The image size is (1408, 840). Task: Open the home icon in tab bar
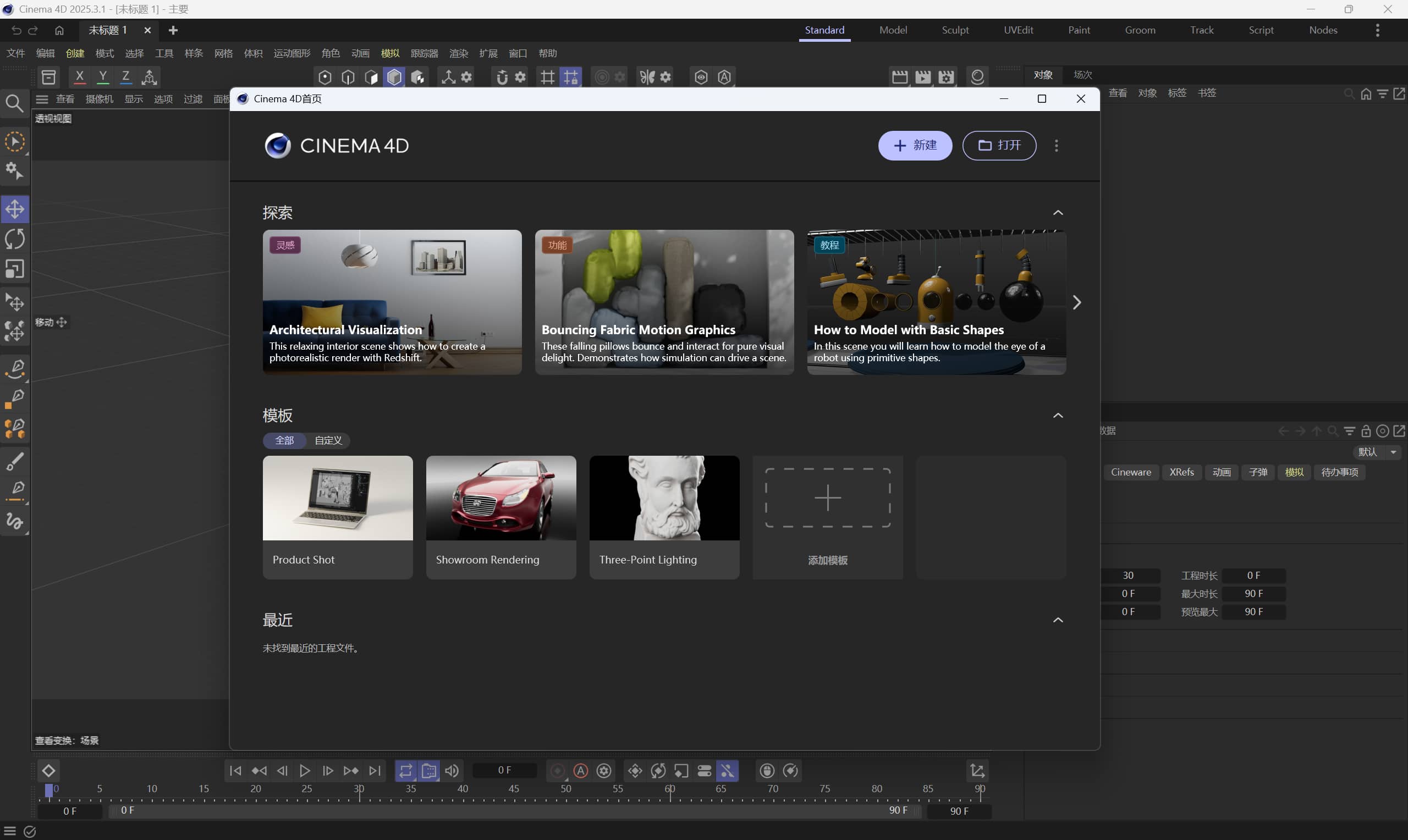pyautogui.click(x=59, y=30)
